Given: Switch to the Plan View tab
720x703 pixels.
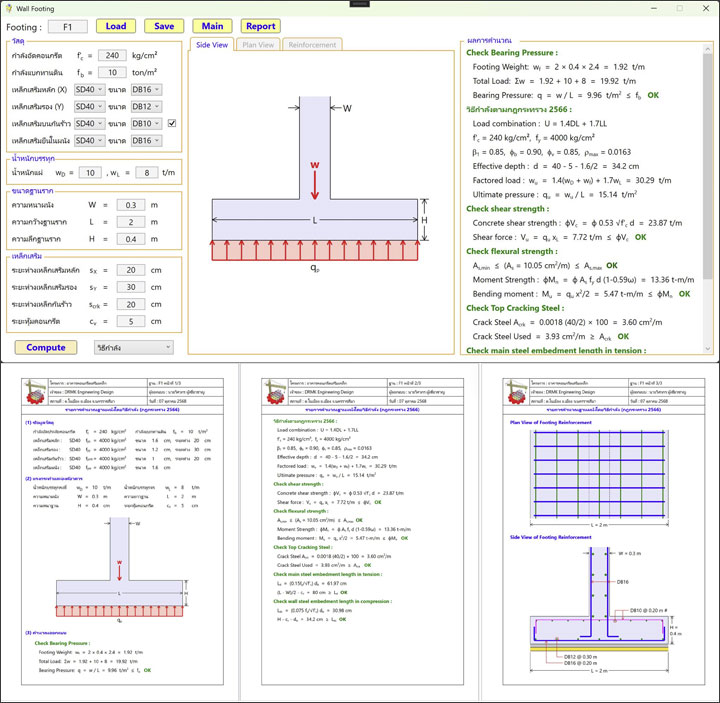Looking at the screenshot, I should [259, 44].
